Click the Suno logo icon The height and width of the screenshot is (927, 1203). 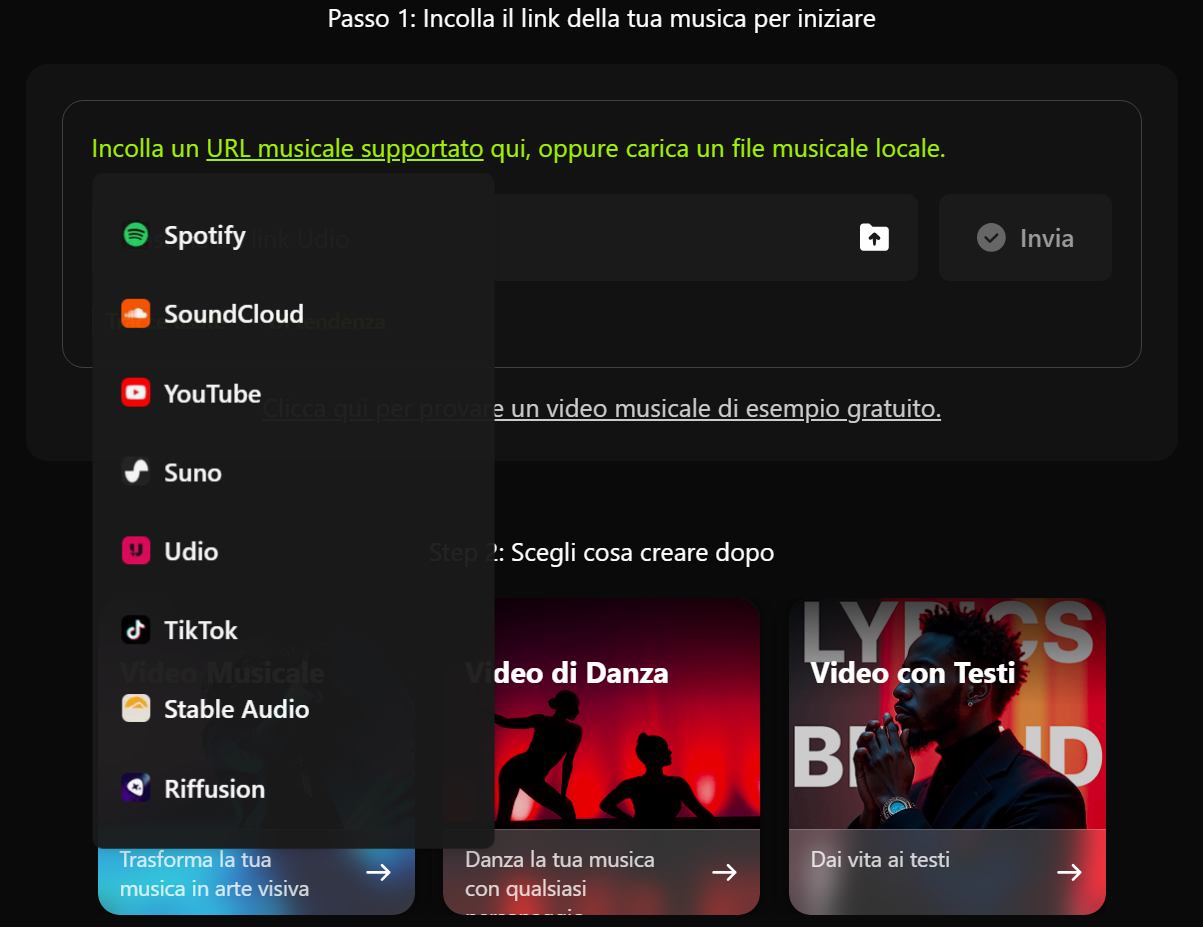pos(136,472)
